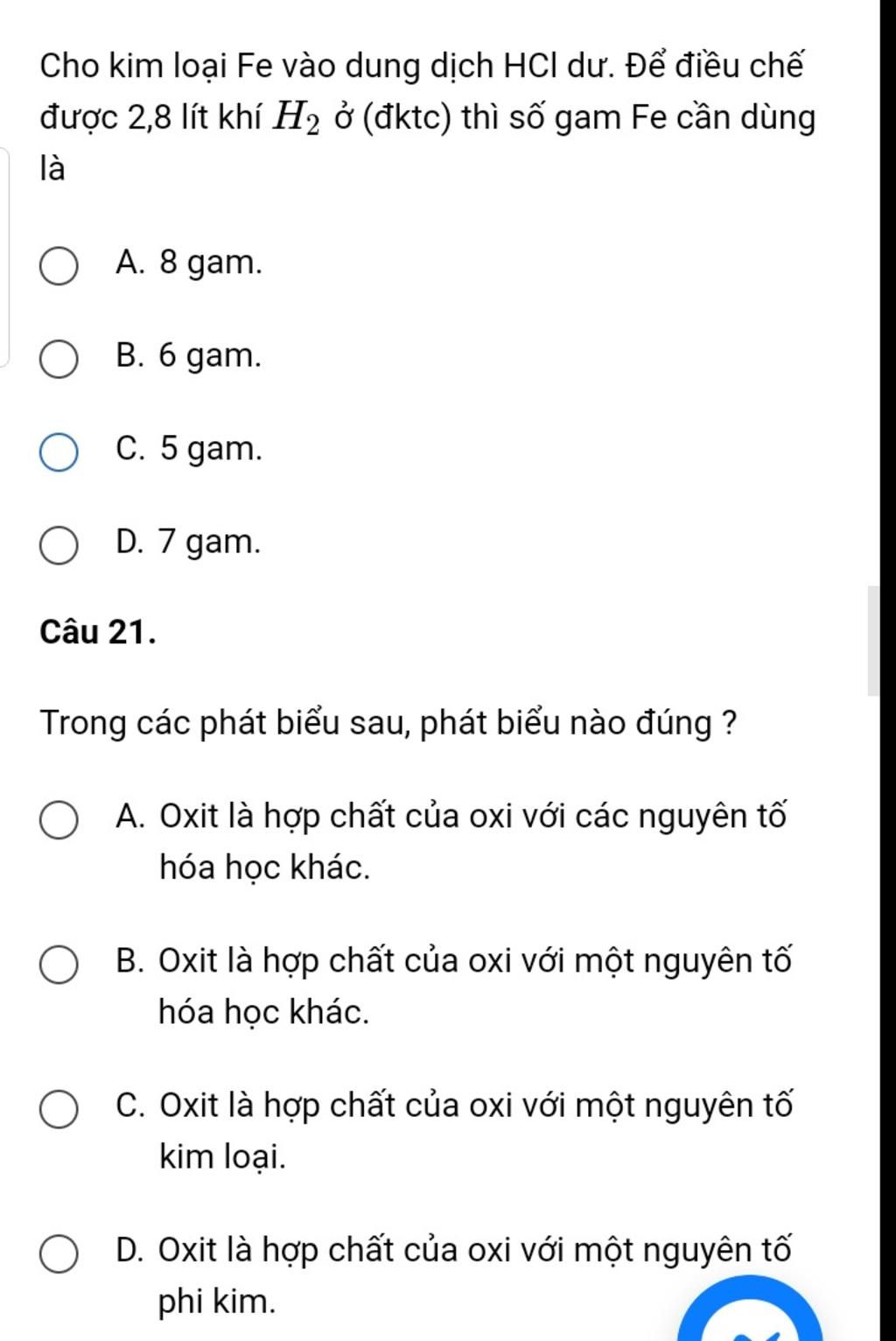
Task: Select Câu 21 radio for "các nguyên tố hóa học khác"
Action: pos(59,821)
